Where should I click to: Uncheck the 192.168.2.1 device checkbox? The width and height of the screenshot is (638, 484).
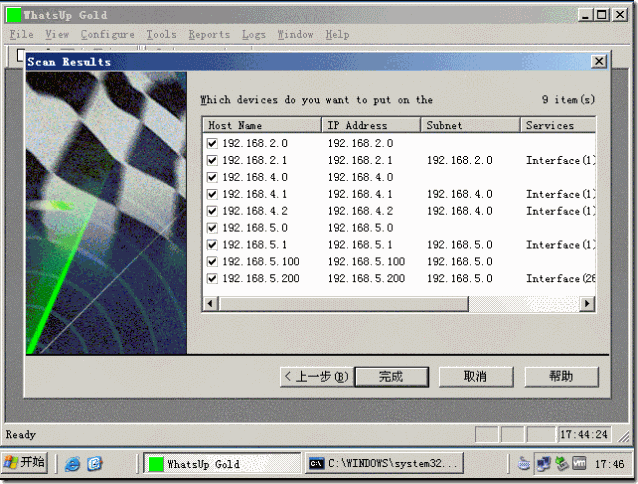212,160
